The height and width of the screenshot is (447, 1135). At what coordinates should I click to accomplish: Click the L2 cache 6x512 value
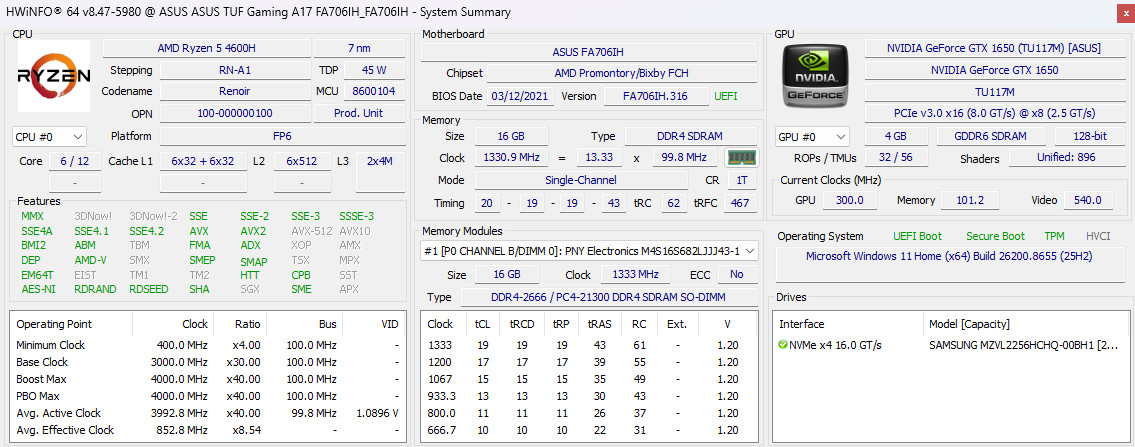pyautogui.click(x=303, y=161)
